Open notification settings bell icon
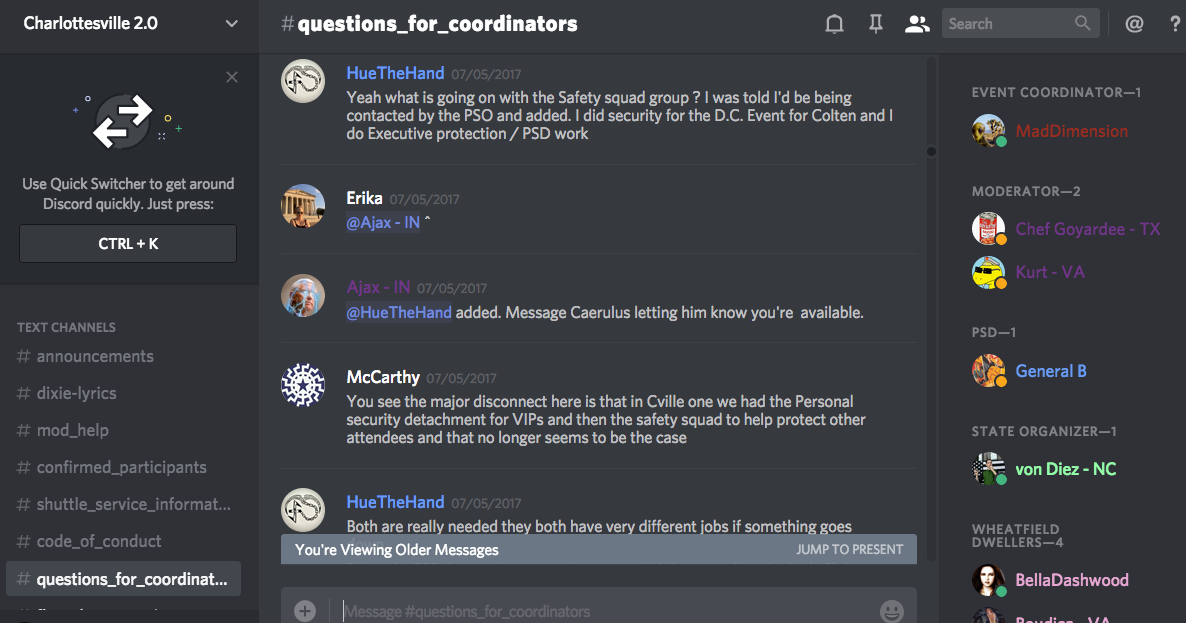 [834, 24]
